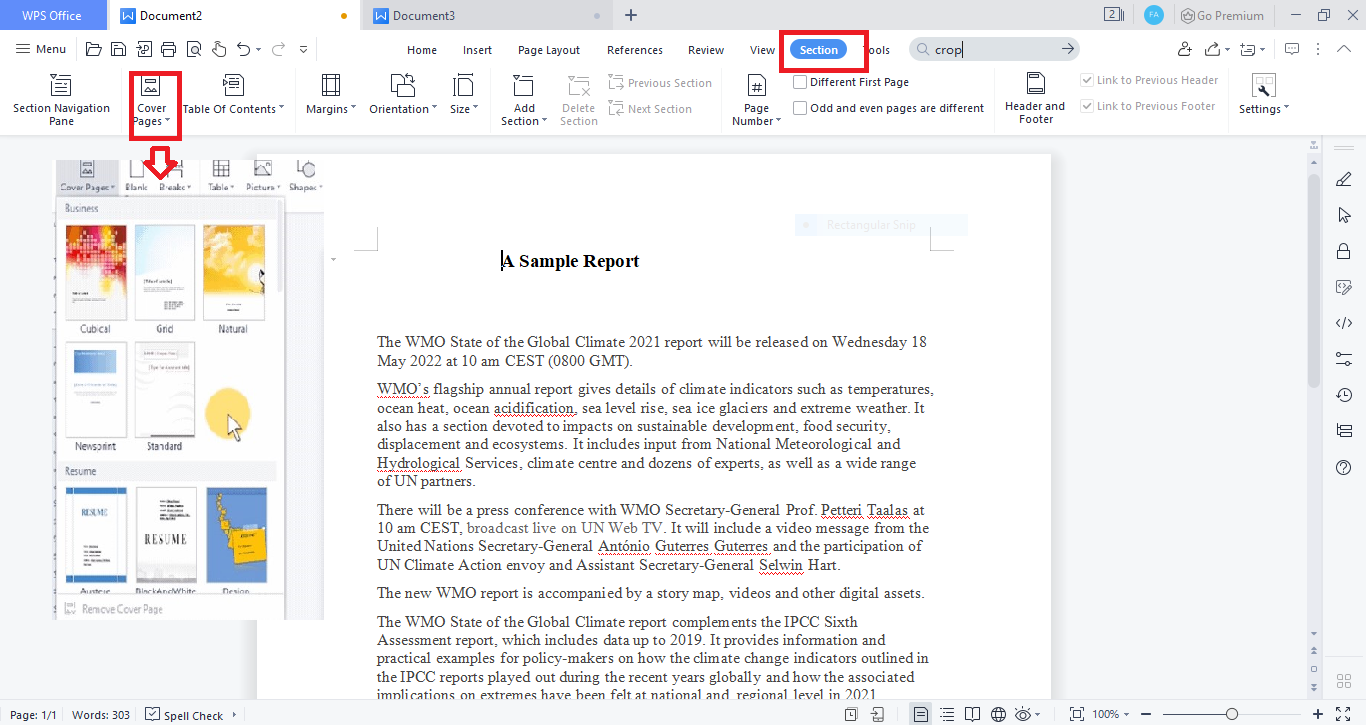1366x725 pixels.
Task: Click the Go Premium button
Action: tap(1222, 15)
